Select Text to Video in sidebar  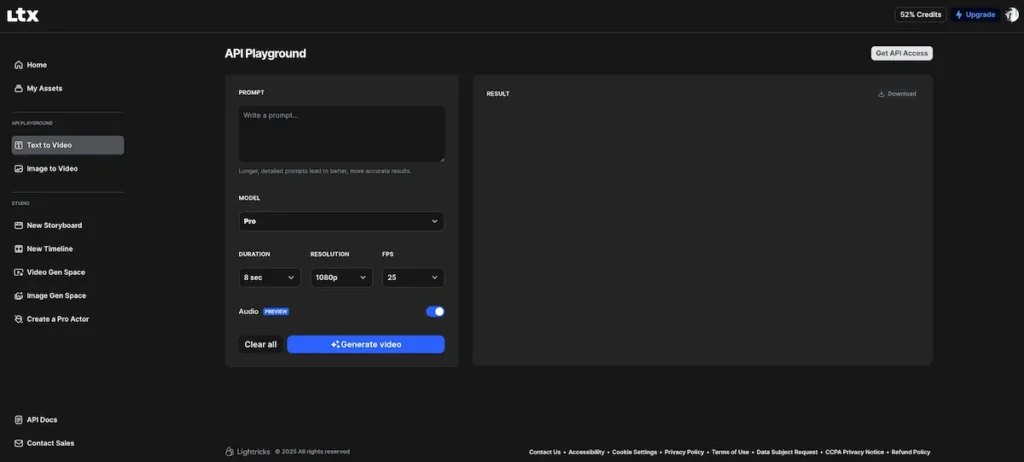pos(67,145)
